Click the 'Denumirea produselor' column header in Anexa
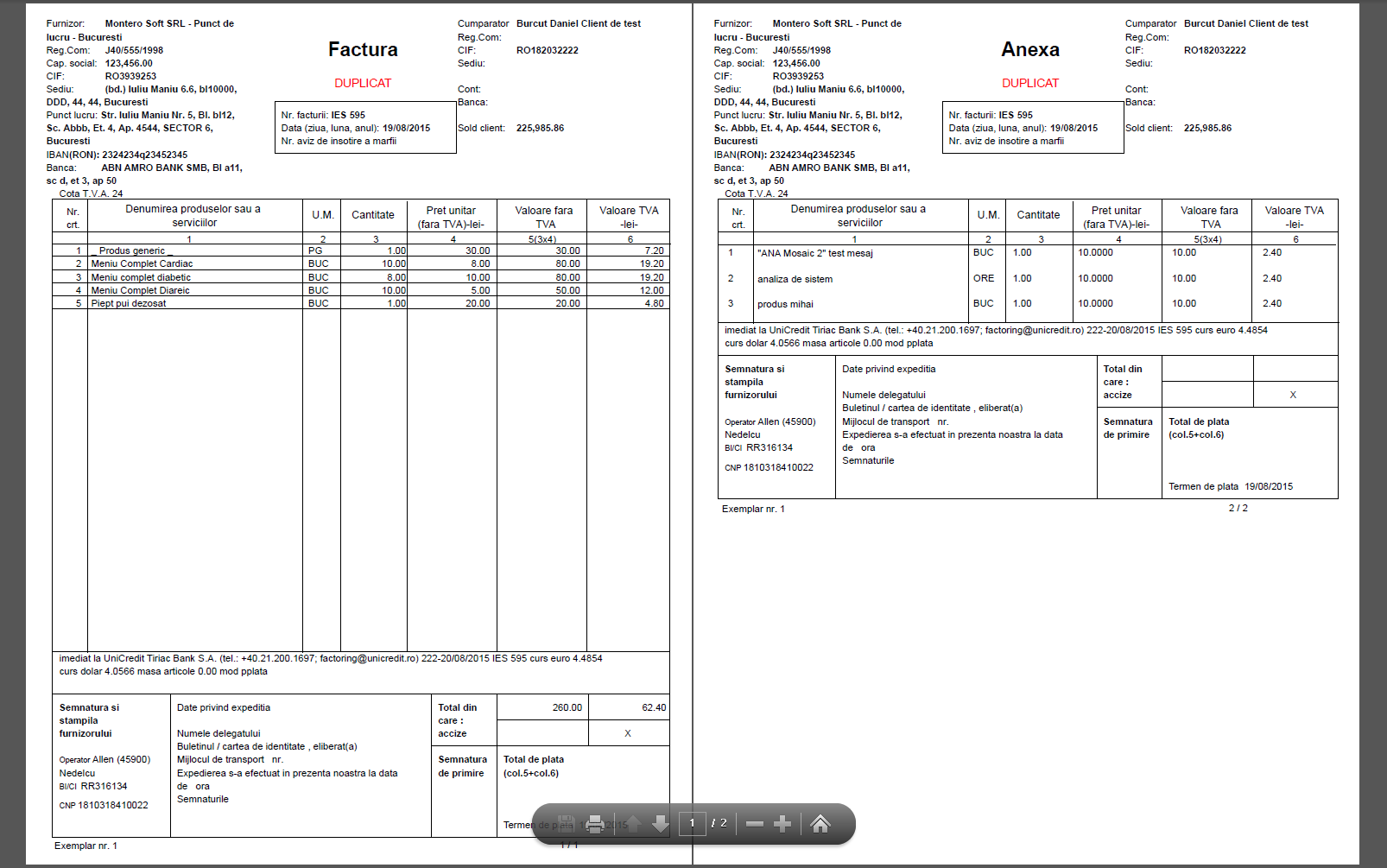This screenshot has height=868, width=1387. pyautogui.click(x=858, y=216)
